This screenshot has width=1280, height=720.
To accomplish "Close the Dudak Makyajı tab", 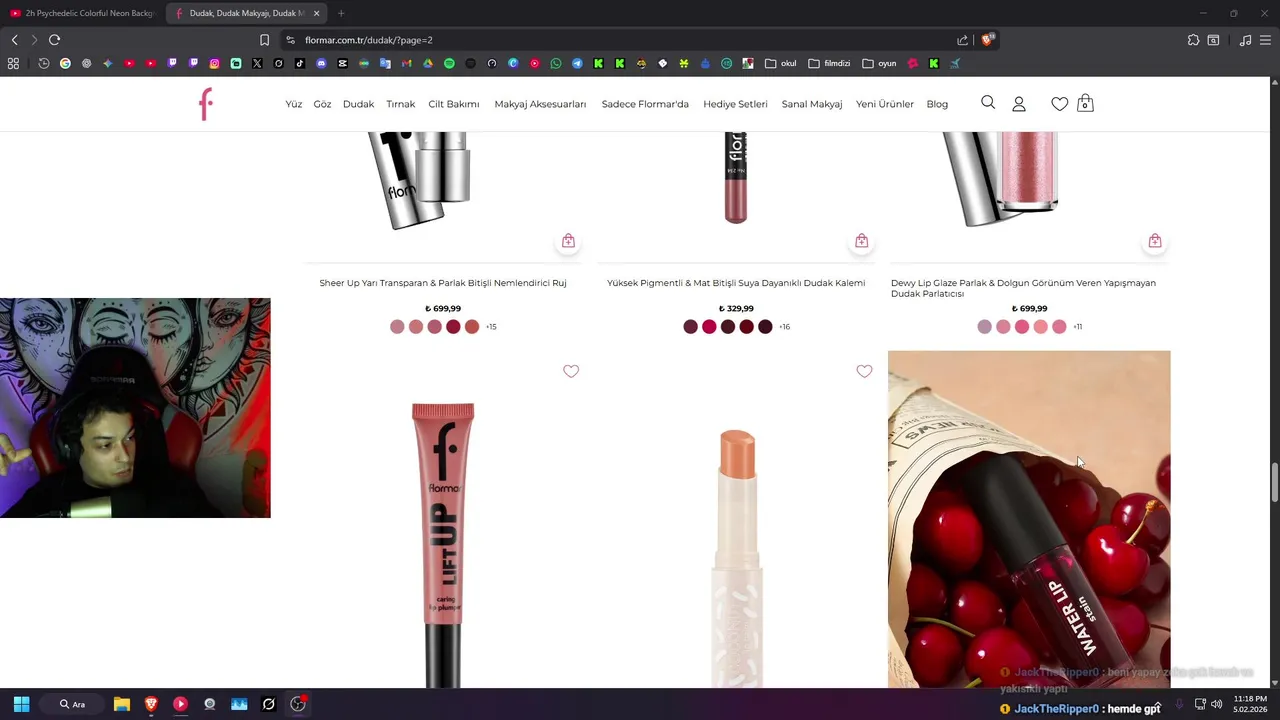I will click(x=316, y=13).
